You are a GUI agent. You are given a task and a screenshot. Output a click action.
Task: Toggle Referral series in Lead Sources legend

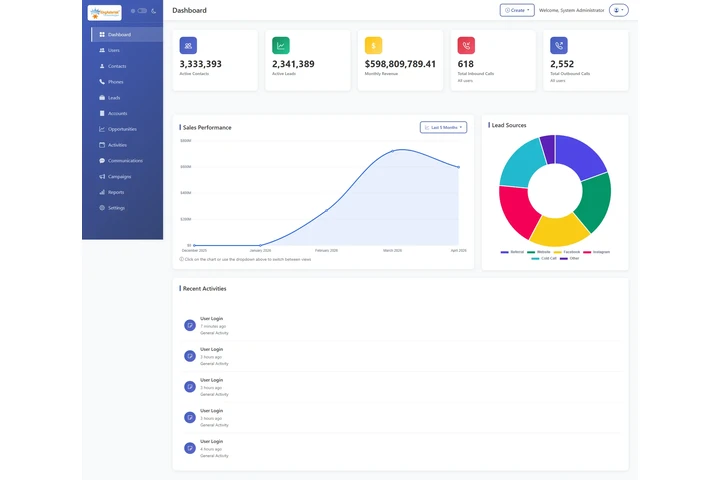click(x=513, y=252)
